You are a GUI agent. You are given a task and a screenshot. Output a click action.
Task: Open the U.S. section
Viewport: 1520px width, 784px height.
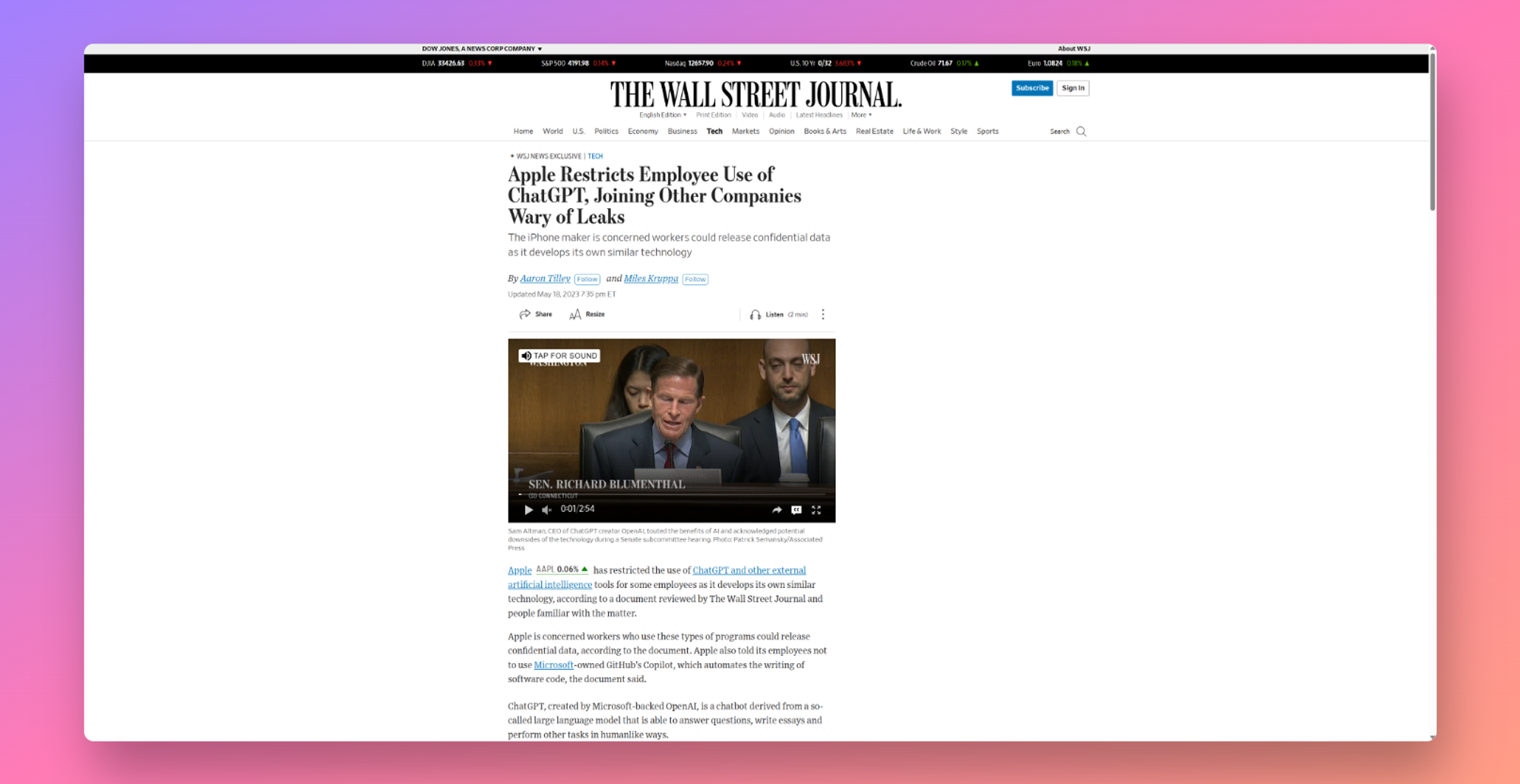[578, 131]
